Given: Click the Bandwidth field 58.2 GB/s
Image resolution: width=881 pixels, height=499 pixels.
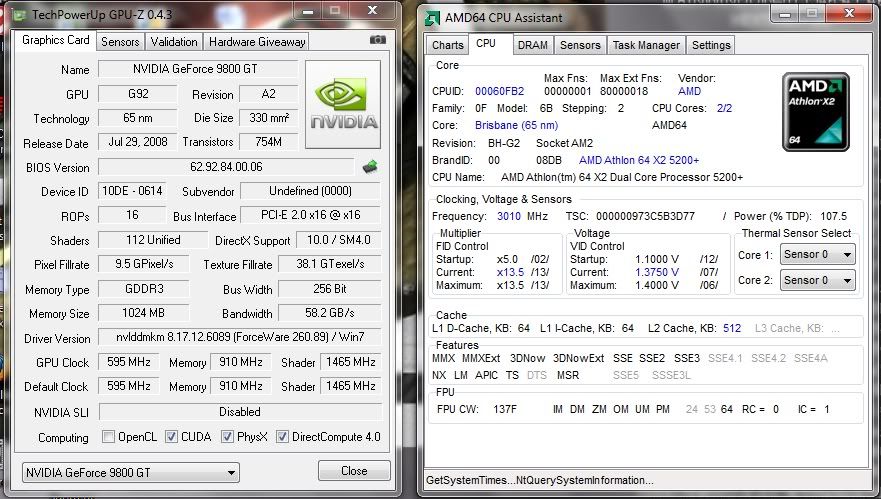Looking at the screenshot, I should coord(330,313).
